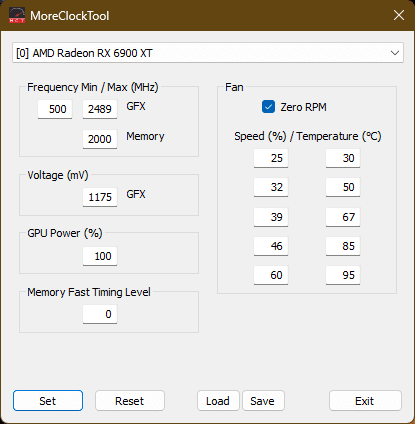Click the Memory label in Frequency group
The width and height of the screenshot is (415, 424).
(145, 136)
